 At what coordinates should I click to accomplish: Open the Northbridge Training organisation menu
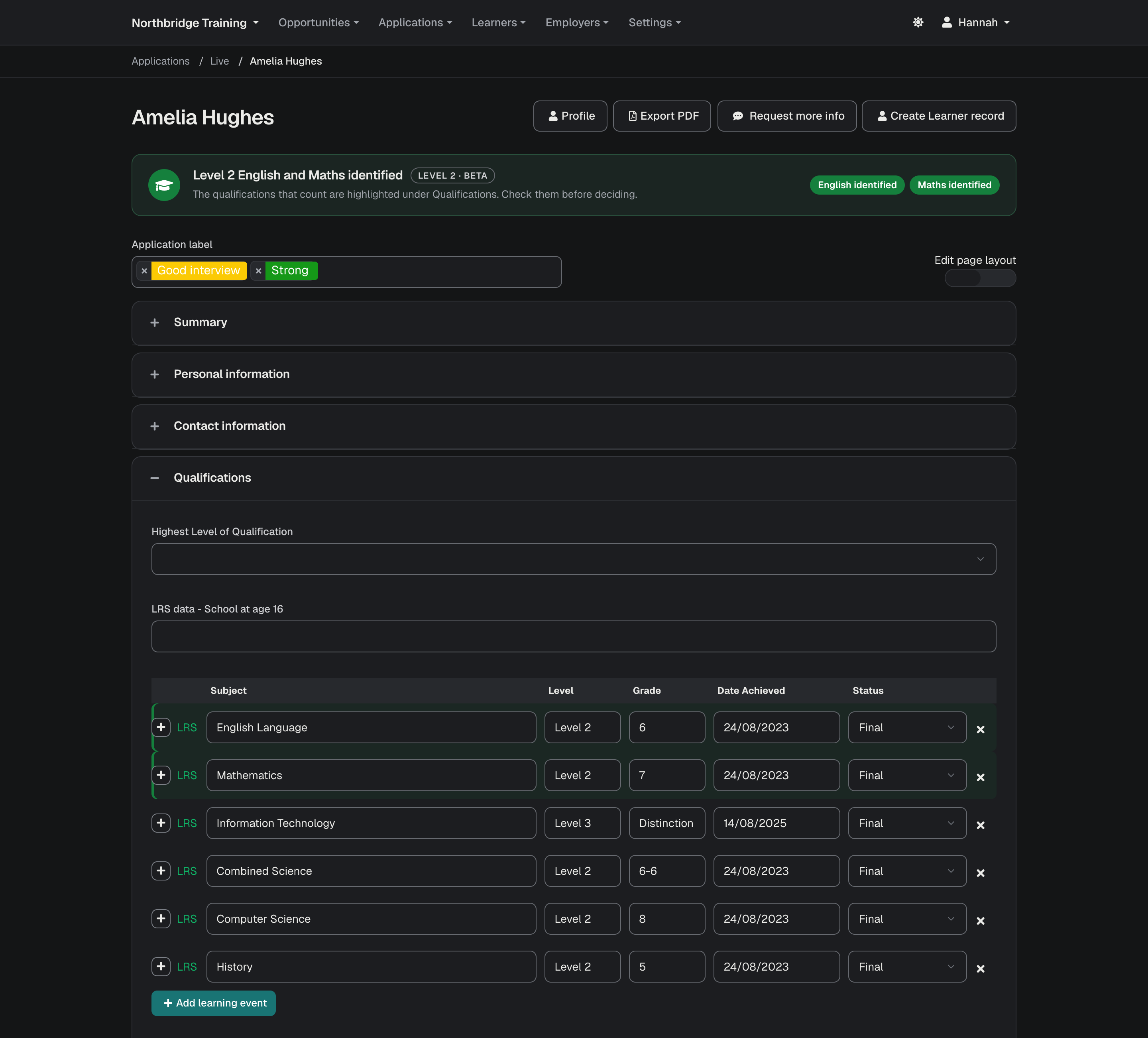pos(195,23)
